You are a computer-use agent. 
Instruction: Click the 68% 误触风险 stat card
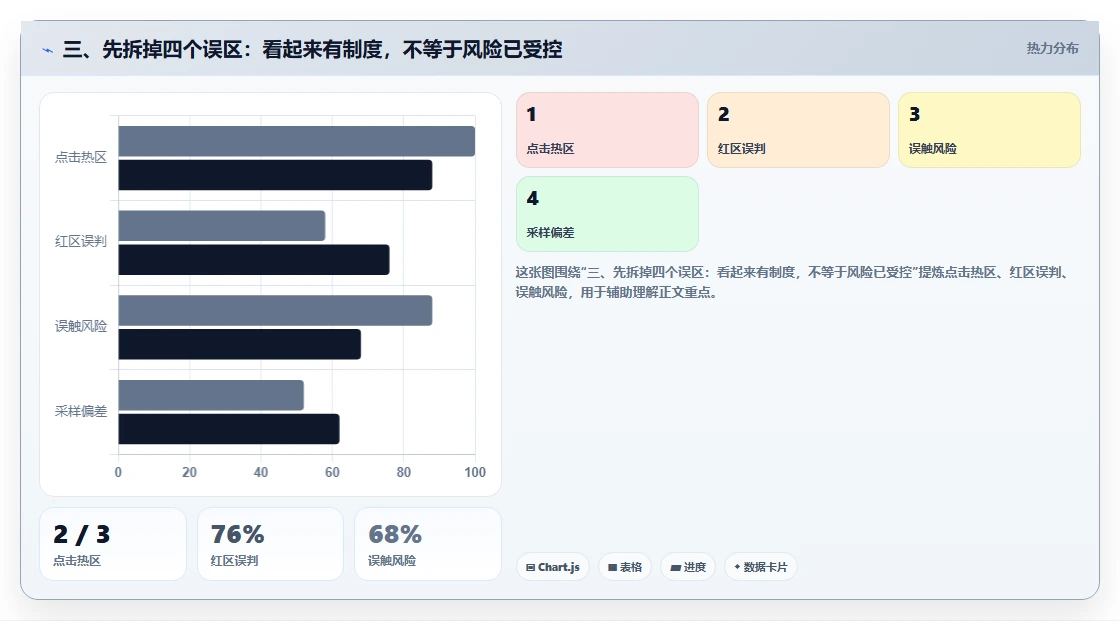pyautogui.click(x=428, y=544)
